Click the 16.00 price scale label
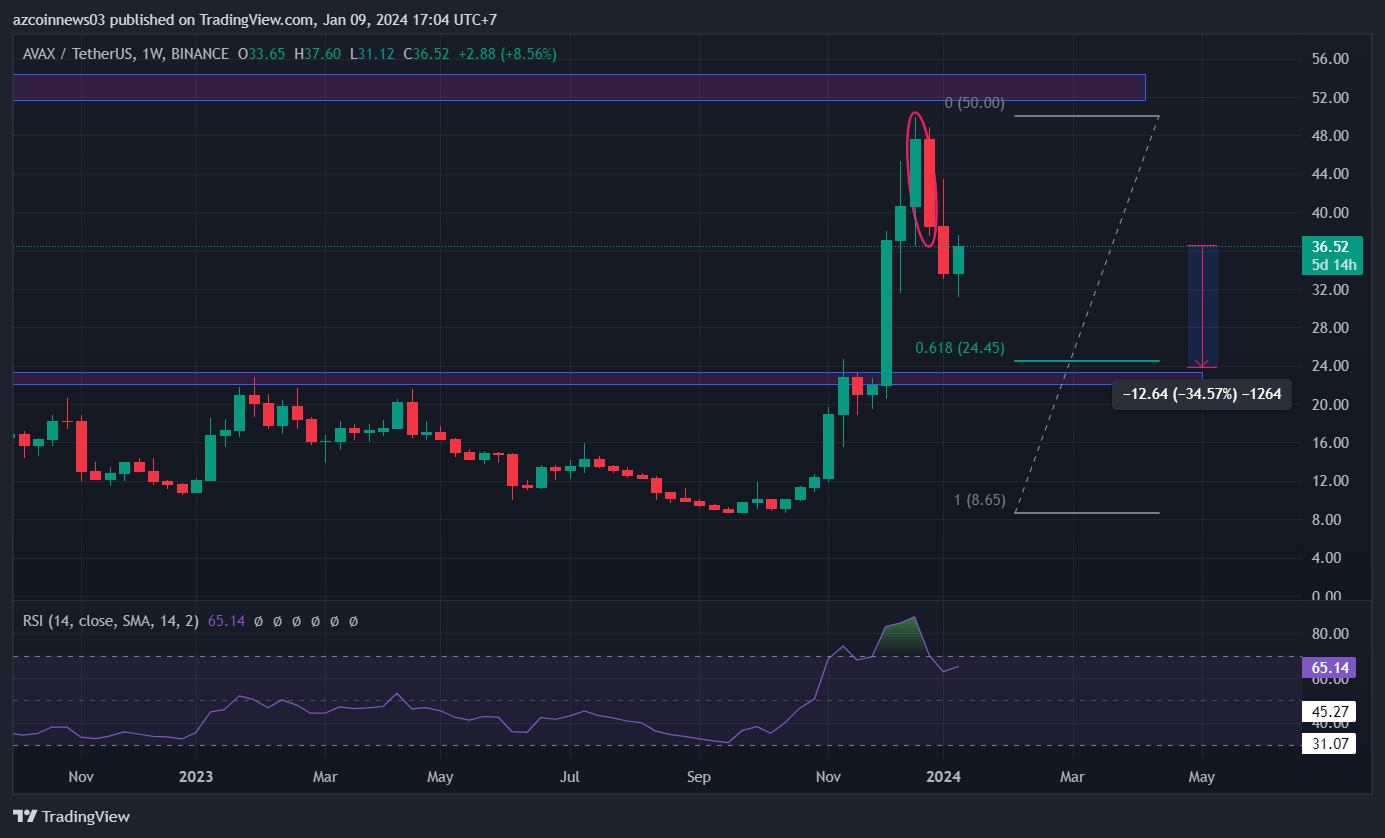This screenshot has height=838, width=1385. pyautogui.click(x=1331, y=443)
